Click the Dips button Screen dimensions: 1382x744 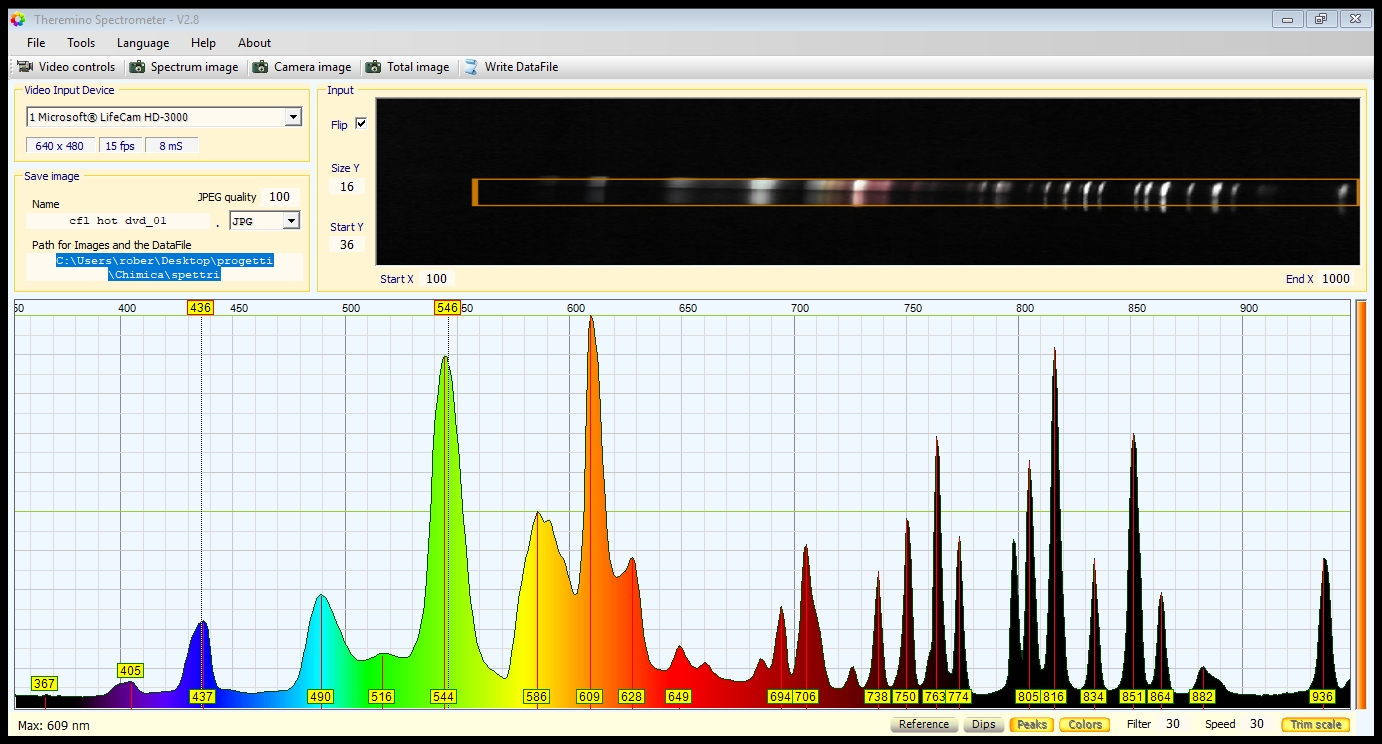[x=983, y=724]
